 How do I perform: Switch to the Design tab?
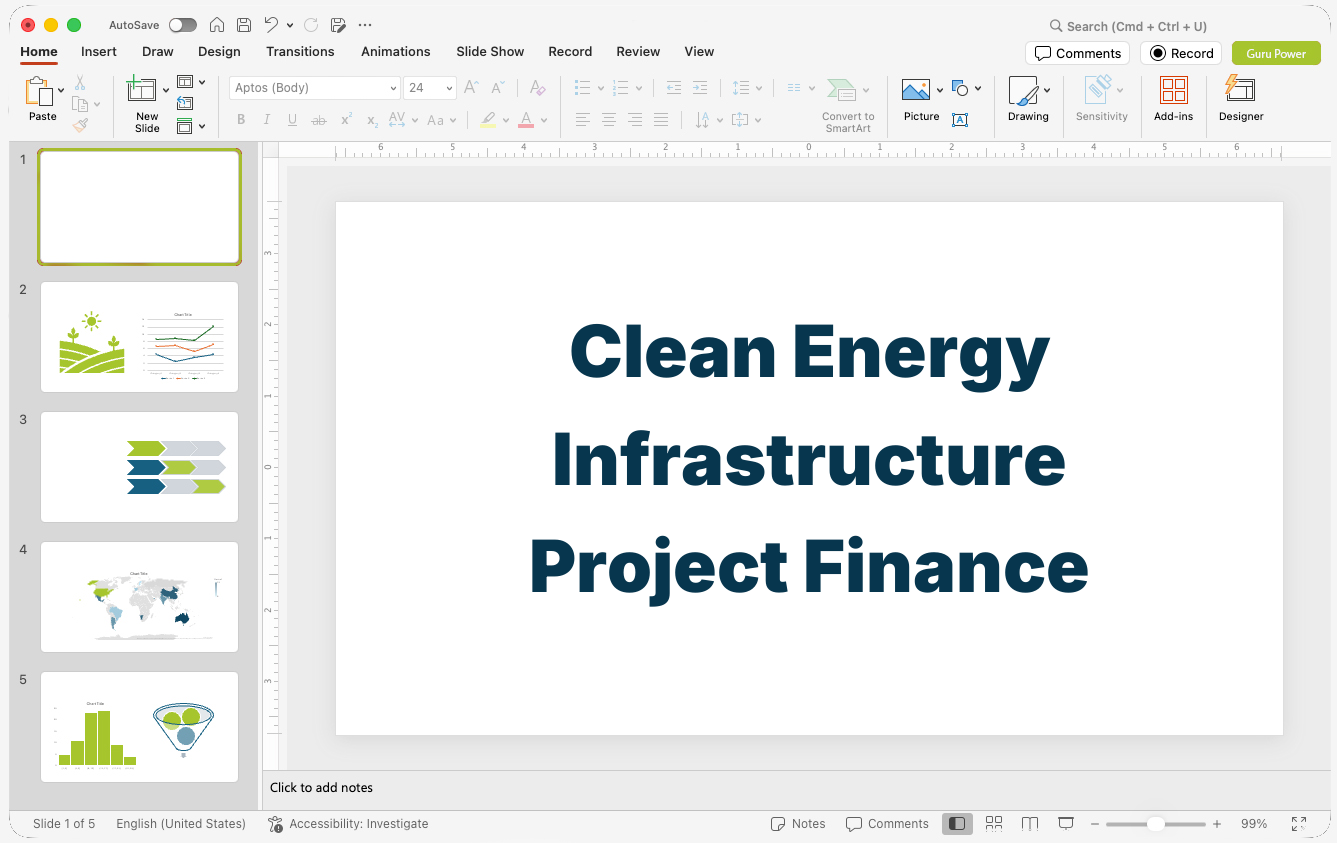[219, 51]
